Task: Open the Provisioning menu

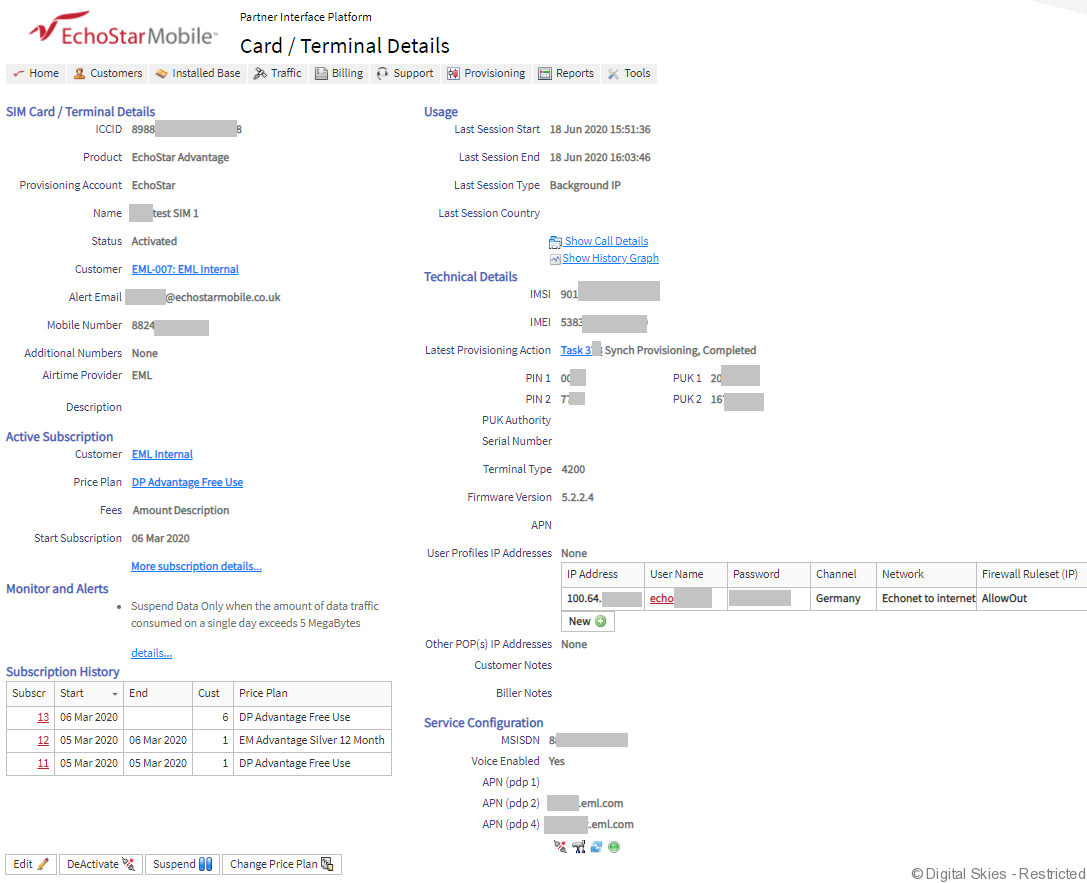Action: tap(485, 73)
